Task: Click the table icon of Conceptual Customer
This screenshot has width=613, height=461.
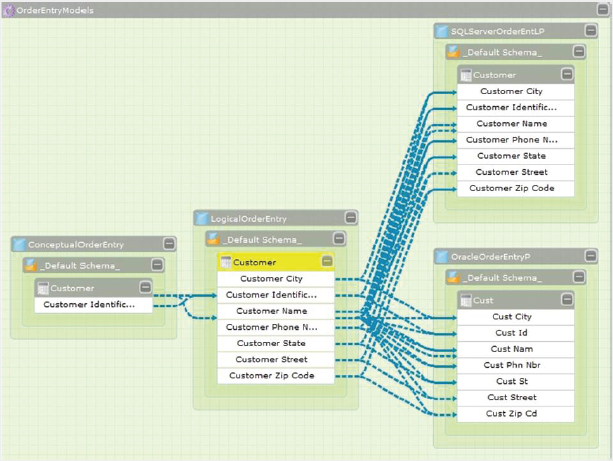Action: pyautogui.click(x=43, y=289)
